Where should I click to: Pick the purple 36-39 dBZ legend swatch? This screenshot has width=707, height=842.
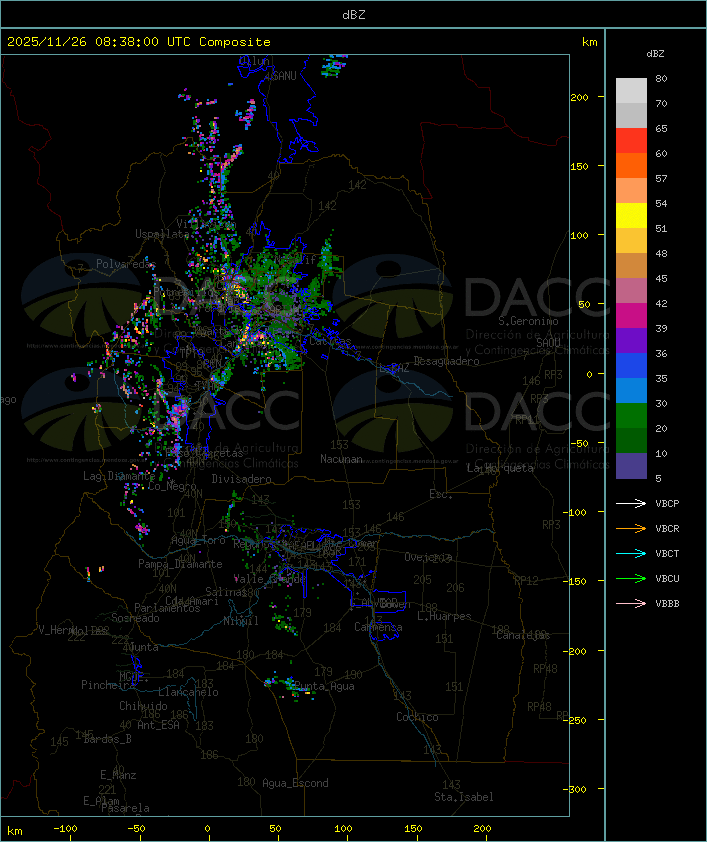631,340
